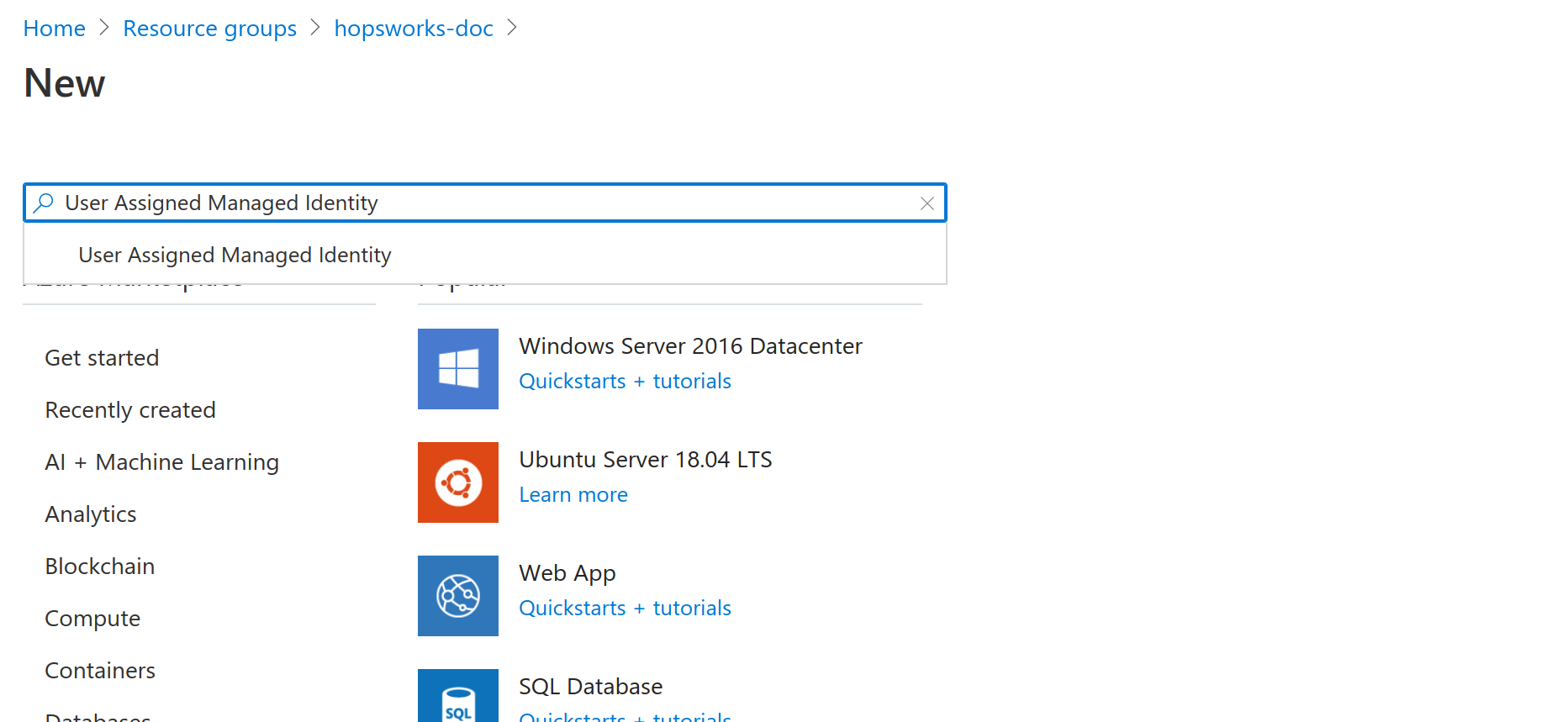This screenshot has width=1568, height=722.
Task: Select the User Assigned Managed Identity suggestion
Action: tap(235, 256)
